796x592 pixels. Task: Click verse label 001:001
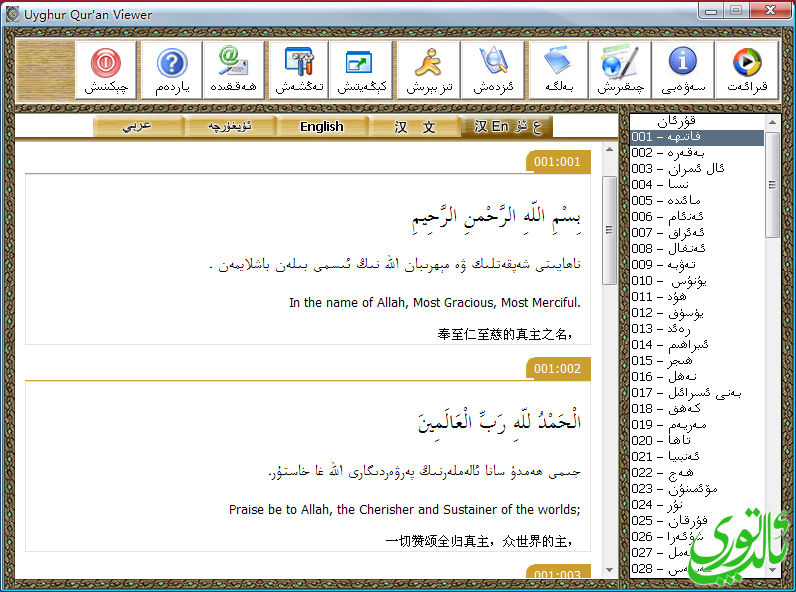tap(558, 162)
